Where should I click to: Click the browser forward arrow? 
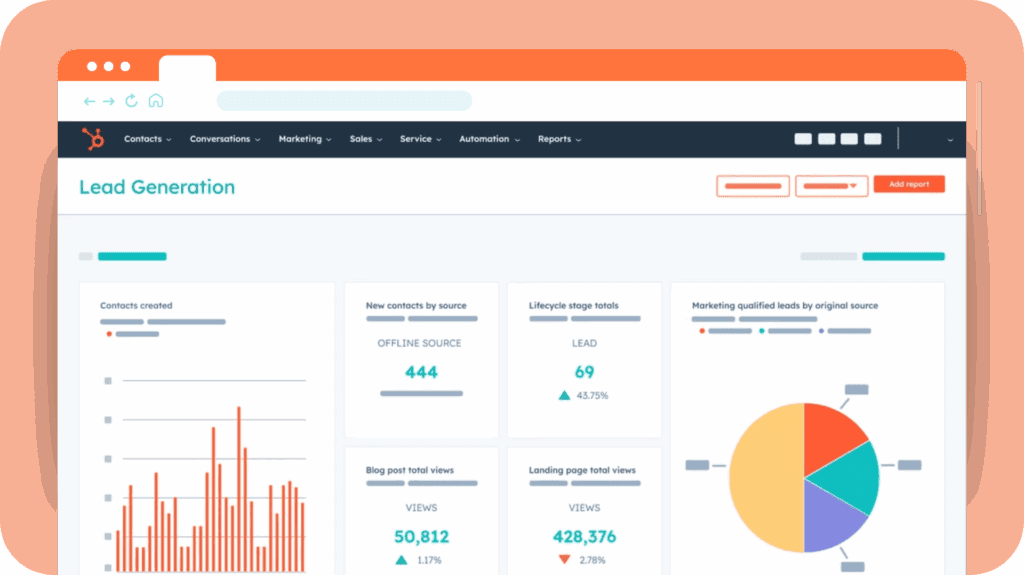(109, 101)
